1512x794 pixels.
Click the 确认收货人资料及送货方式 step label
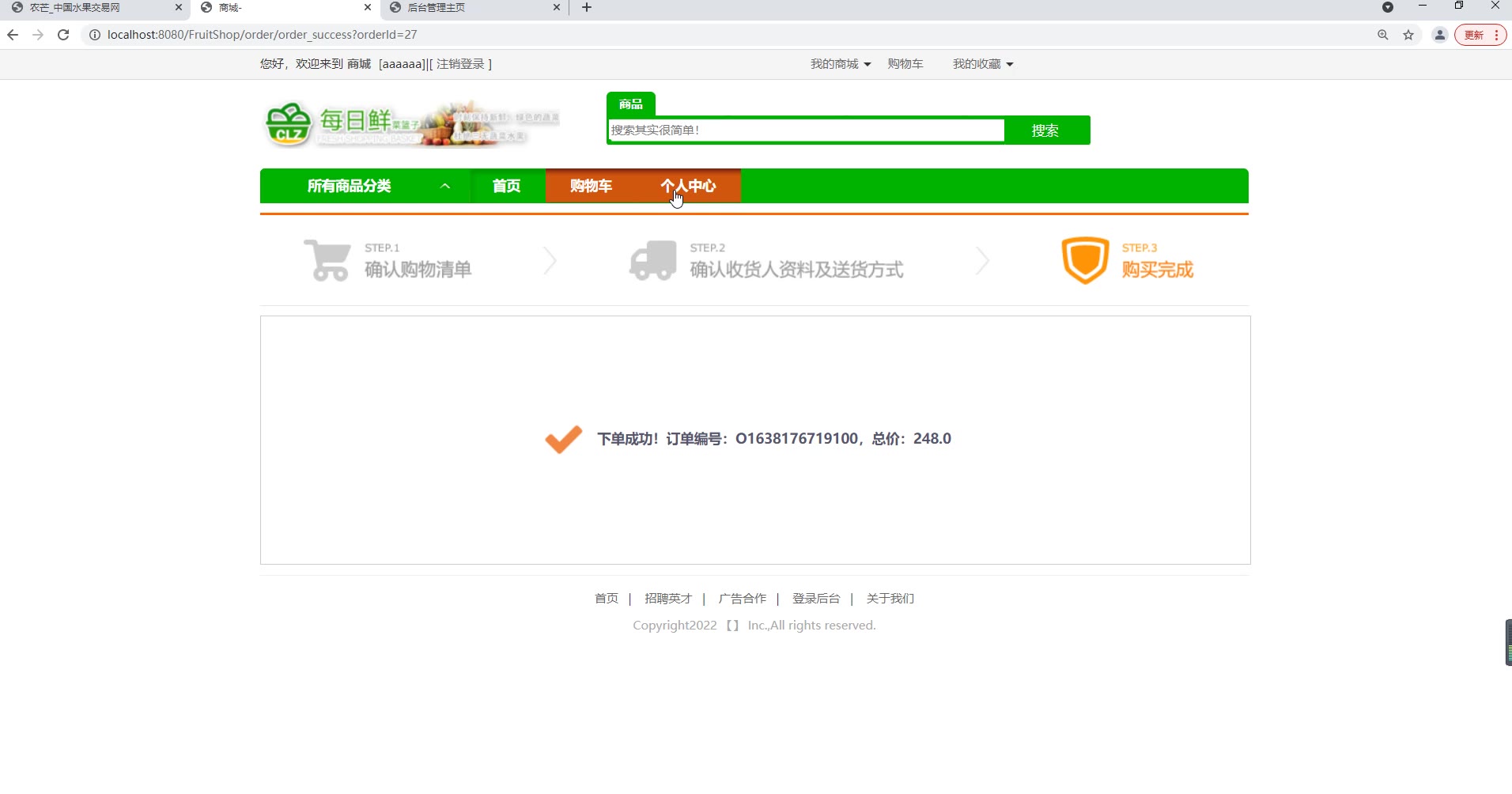tap(797, 270)
